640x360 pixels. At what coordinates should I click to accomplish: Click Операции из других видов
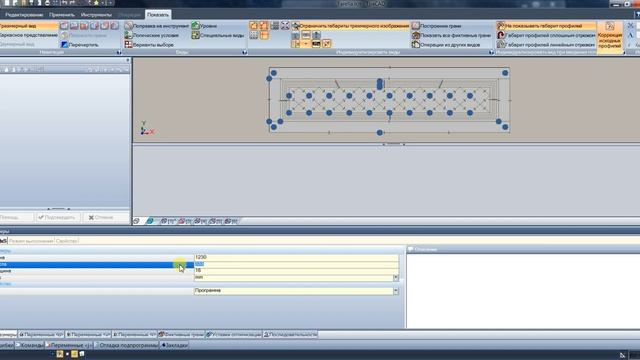tap(446, 44)
